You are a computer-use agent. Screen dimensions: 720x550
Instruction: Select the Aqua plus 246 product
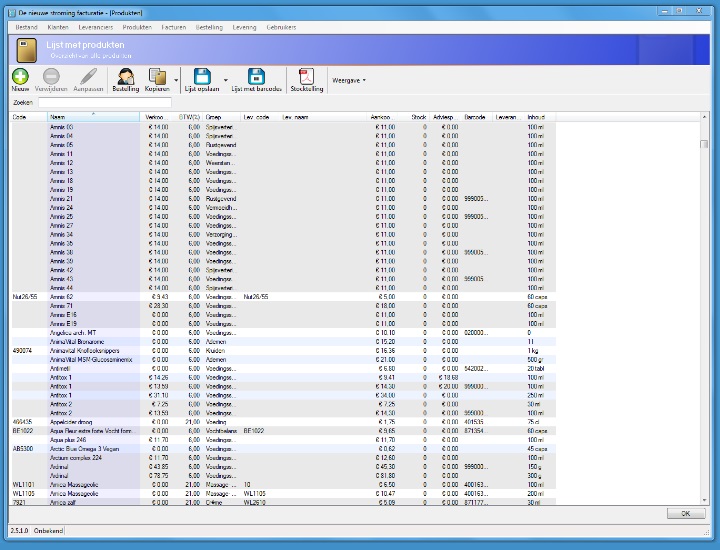(283, 440)
